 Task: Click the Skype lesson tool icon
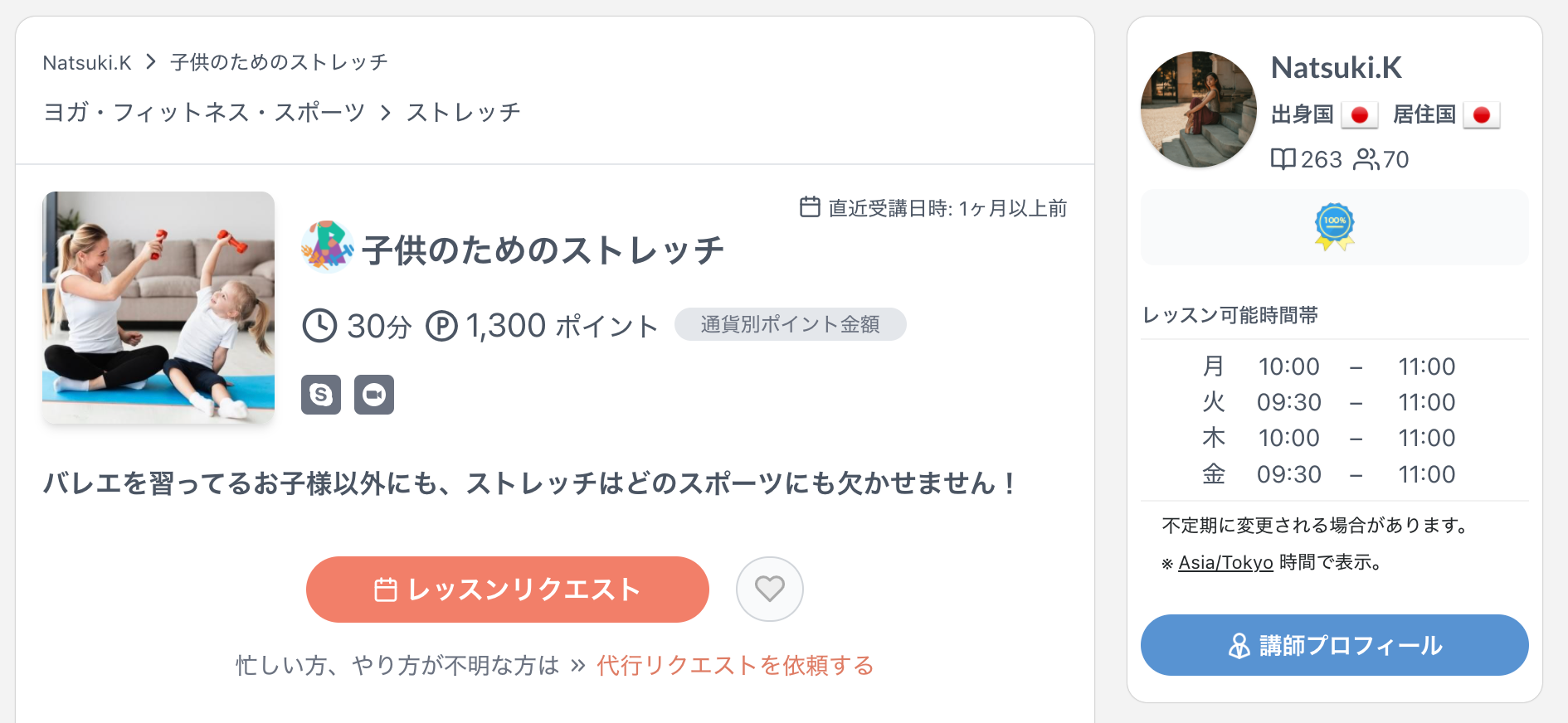(321, 395)
